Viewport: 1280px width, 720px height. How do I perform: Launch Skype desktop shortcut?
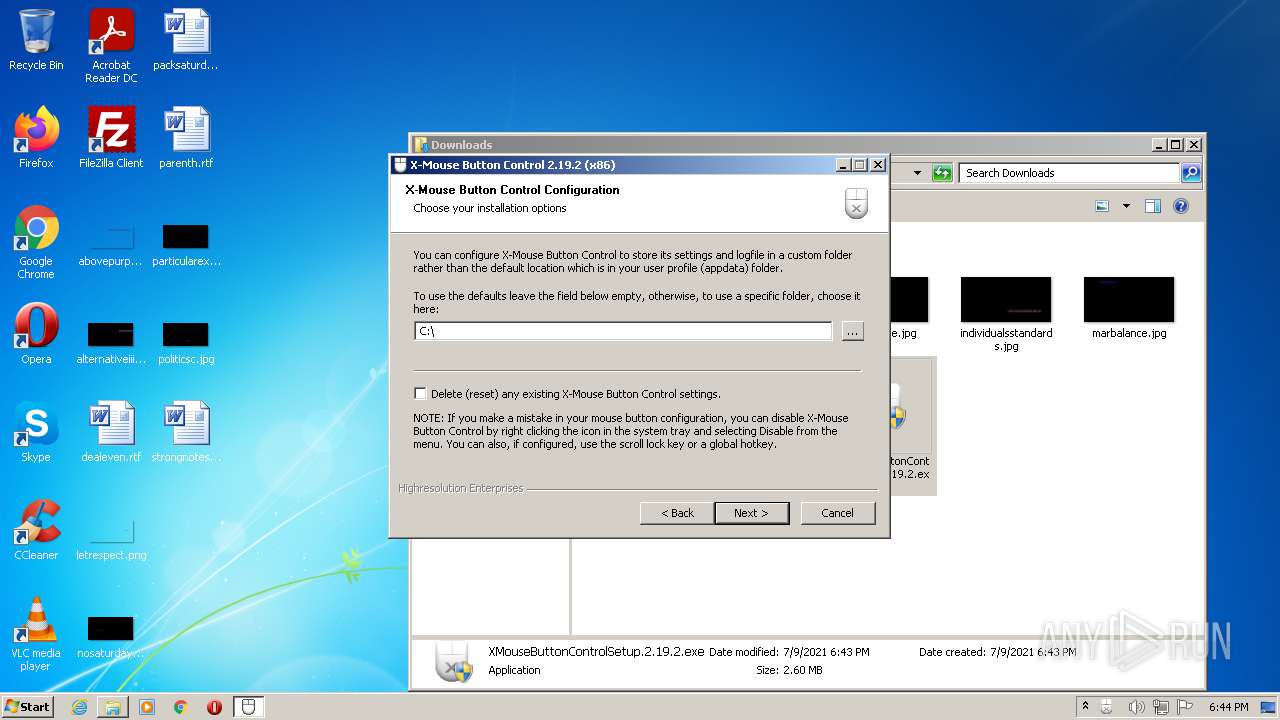click(x=36, y=432)
